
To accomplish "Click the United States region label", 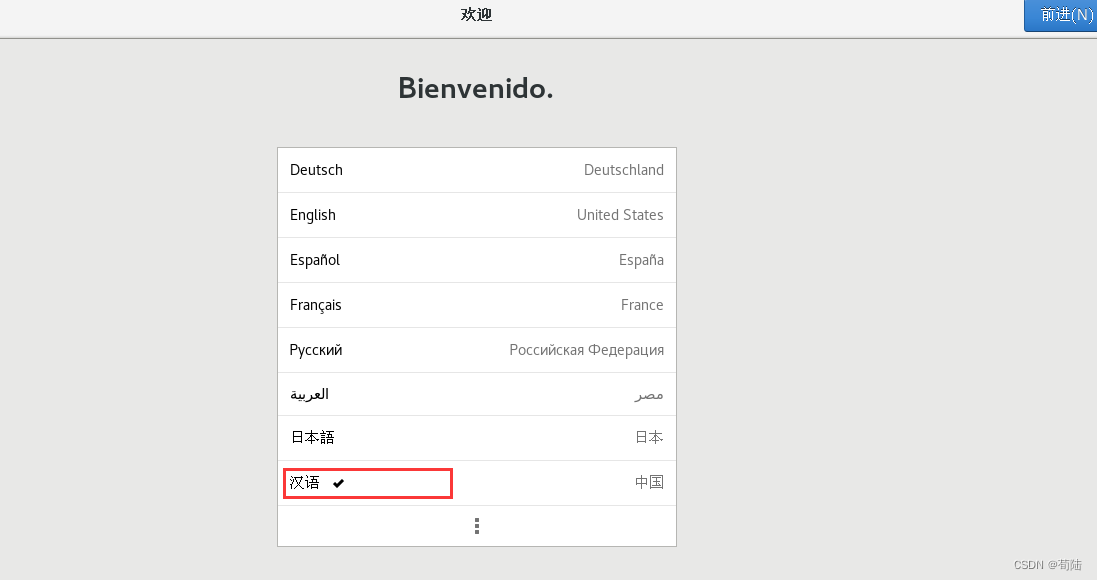I will pyautogui.click(x=620, y=215).
